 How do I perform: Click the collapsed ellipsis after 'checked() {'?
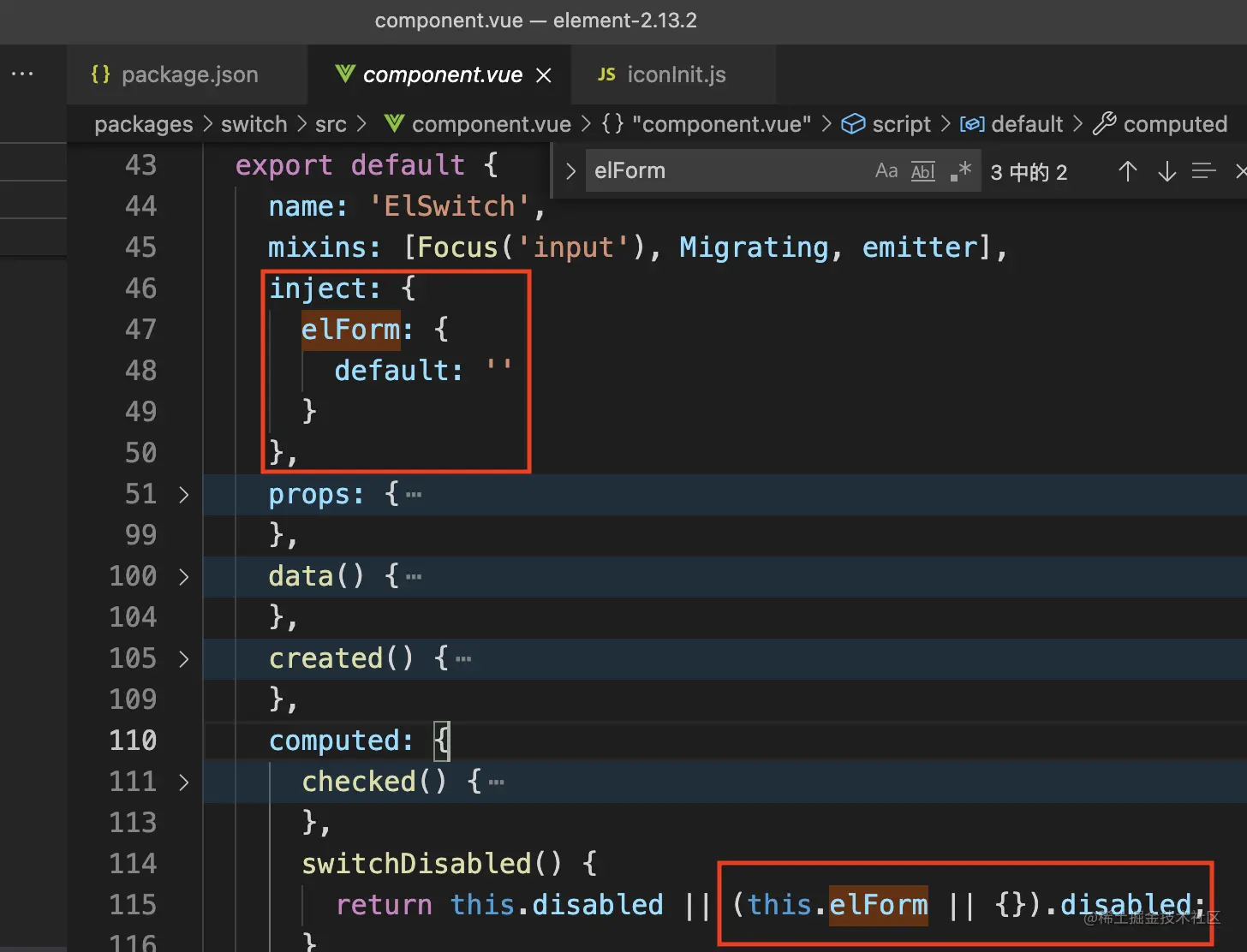coord(496,782)
